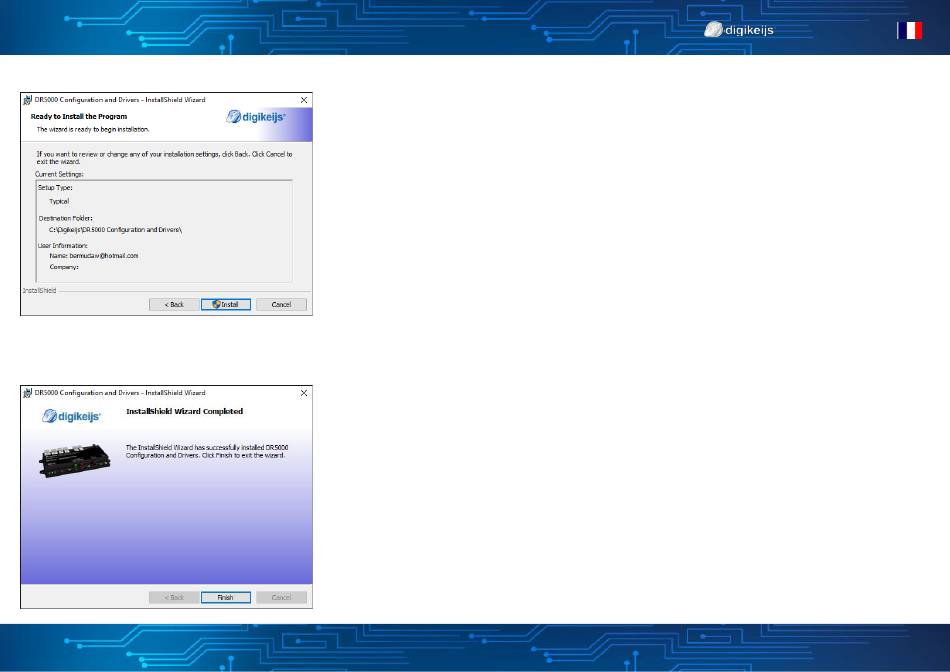Image resolution: width=950 pixels, height=672 pixels.
Task: Click installer icon in Wizard Completed title bar
Action: [28, 393]
